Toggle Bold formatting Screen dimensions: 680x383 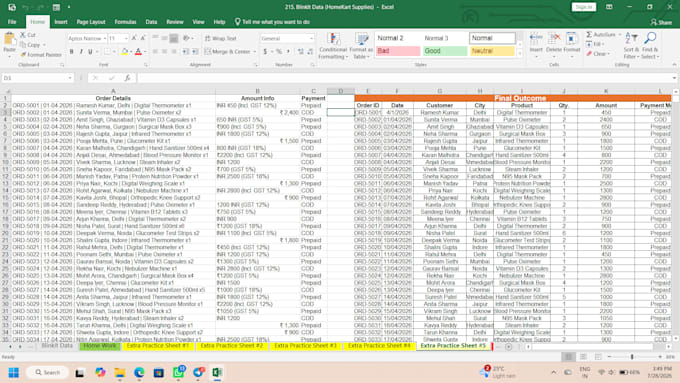[x=72, y=52]
